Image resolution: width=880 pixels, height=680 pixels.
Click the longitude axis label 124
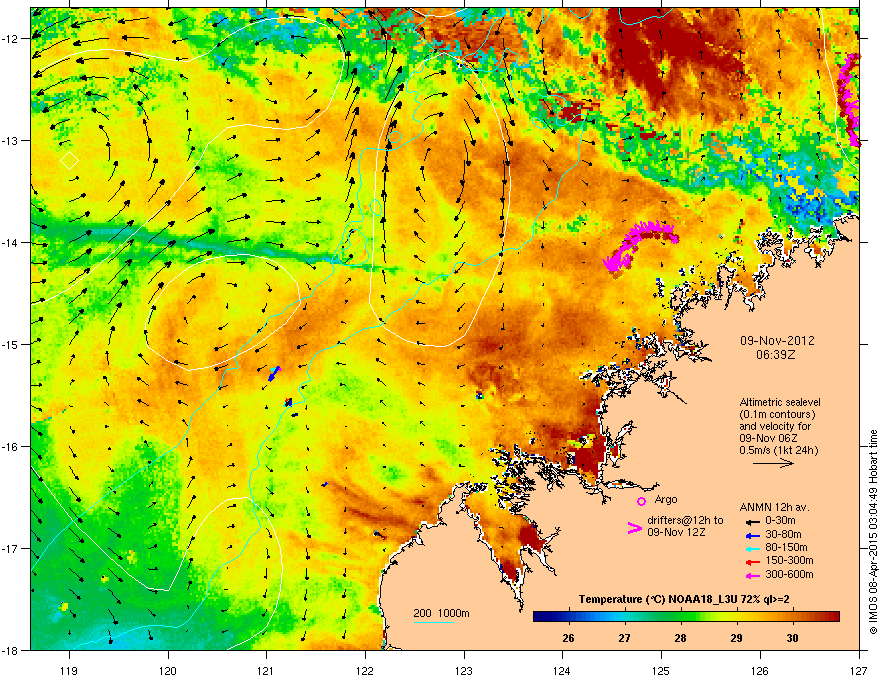(562, 670)
